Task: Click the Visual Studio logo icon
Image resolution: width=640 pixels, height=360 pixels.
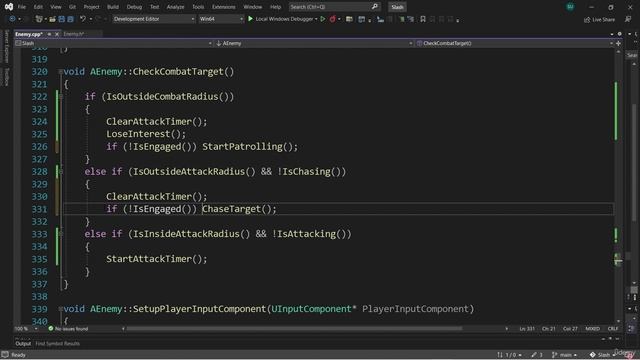Action: (9, 7)
